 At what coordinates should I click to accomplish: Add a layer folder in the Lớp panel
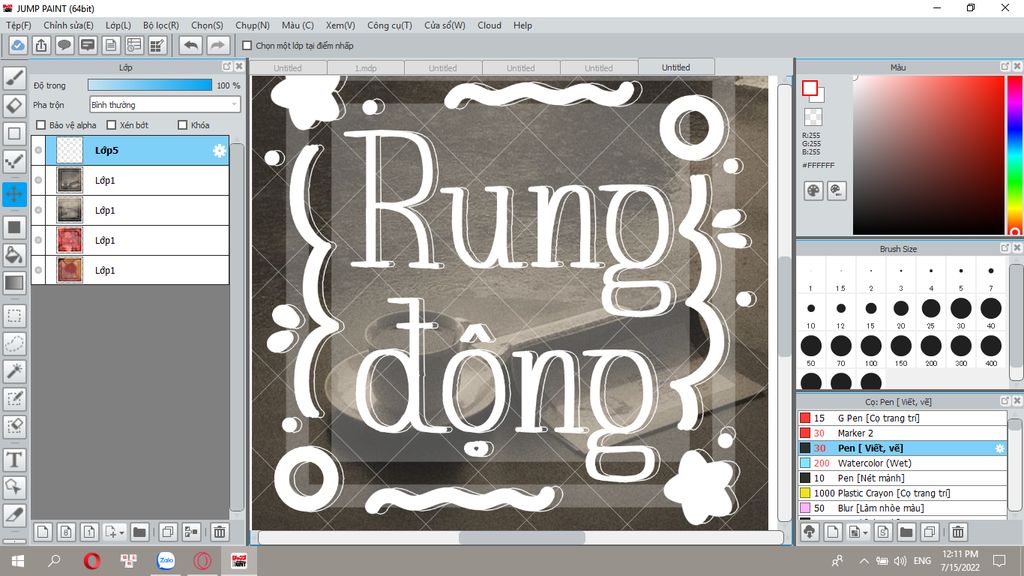click(x=139, y=532)
